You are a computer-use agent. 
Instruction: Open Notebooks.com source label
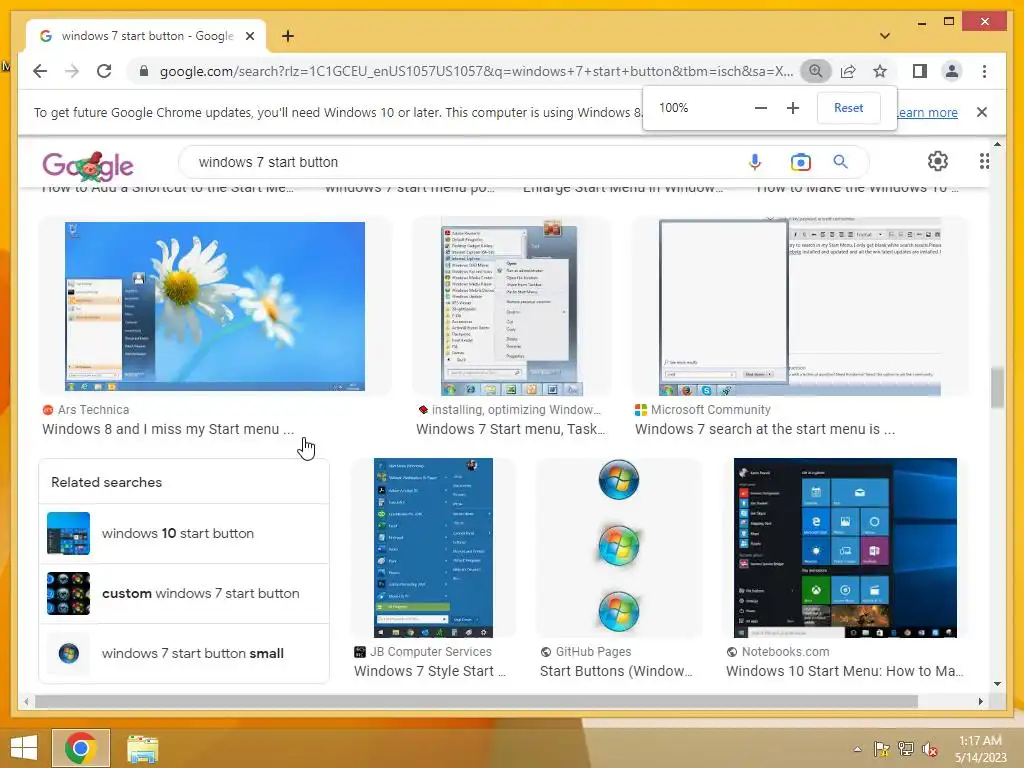click(x=778, y=652)
